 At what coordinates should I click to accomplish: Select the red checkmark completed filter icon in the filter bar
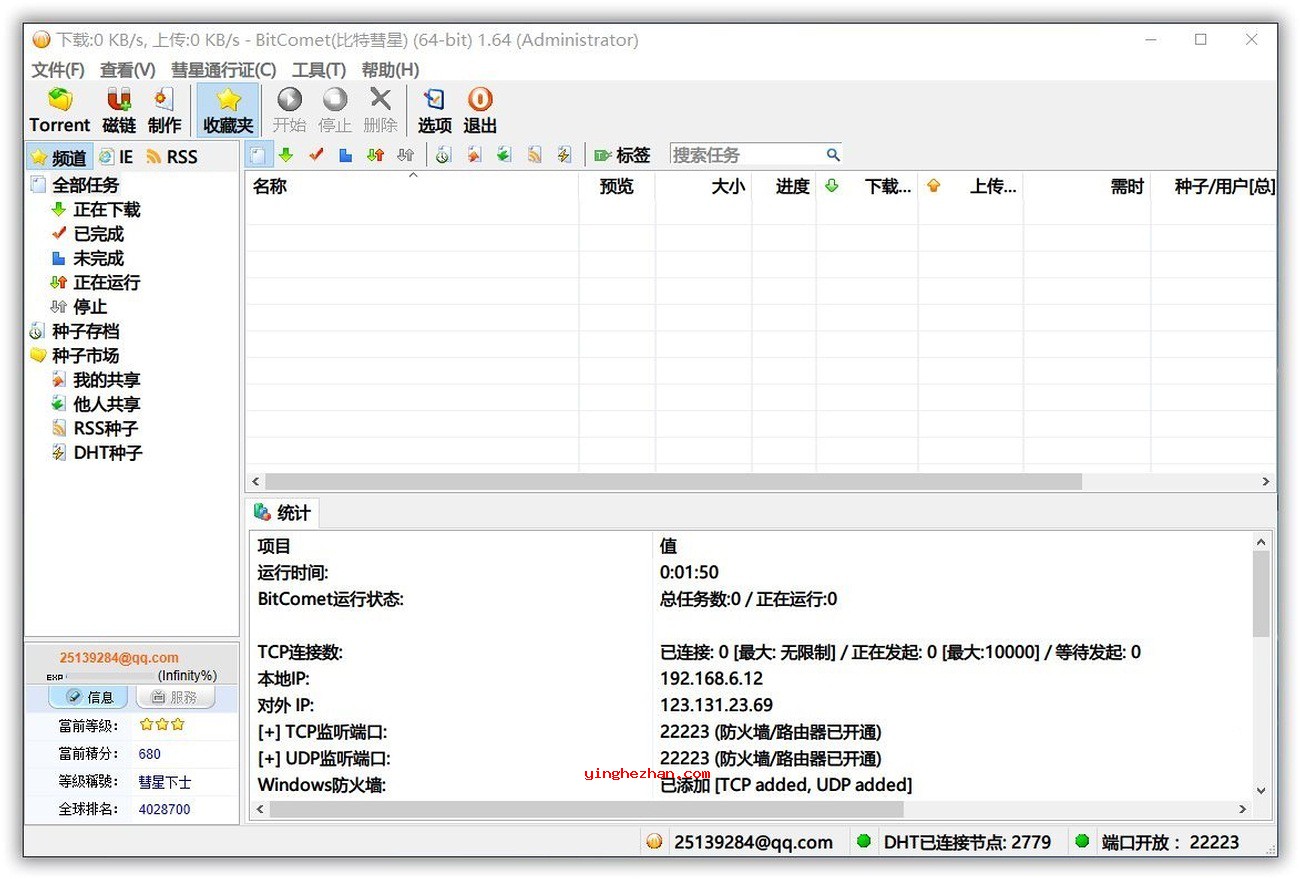pyautogui.click(x=316, y=155)
